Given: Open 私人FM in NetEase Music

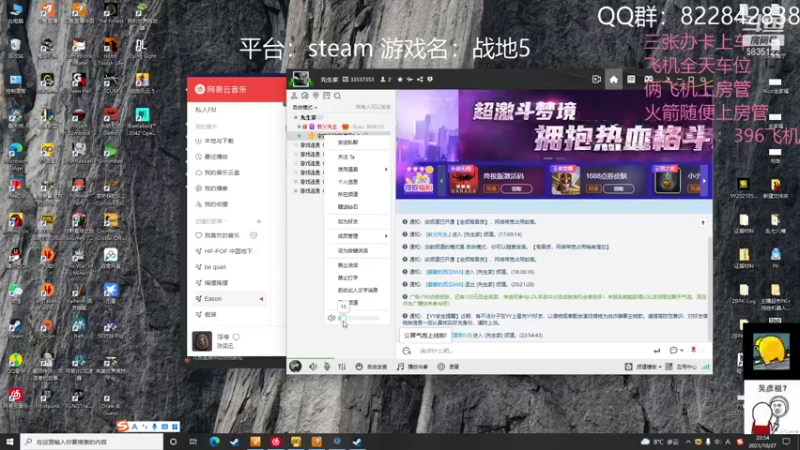Looking at the screenshot, I should [206, 110].
